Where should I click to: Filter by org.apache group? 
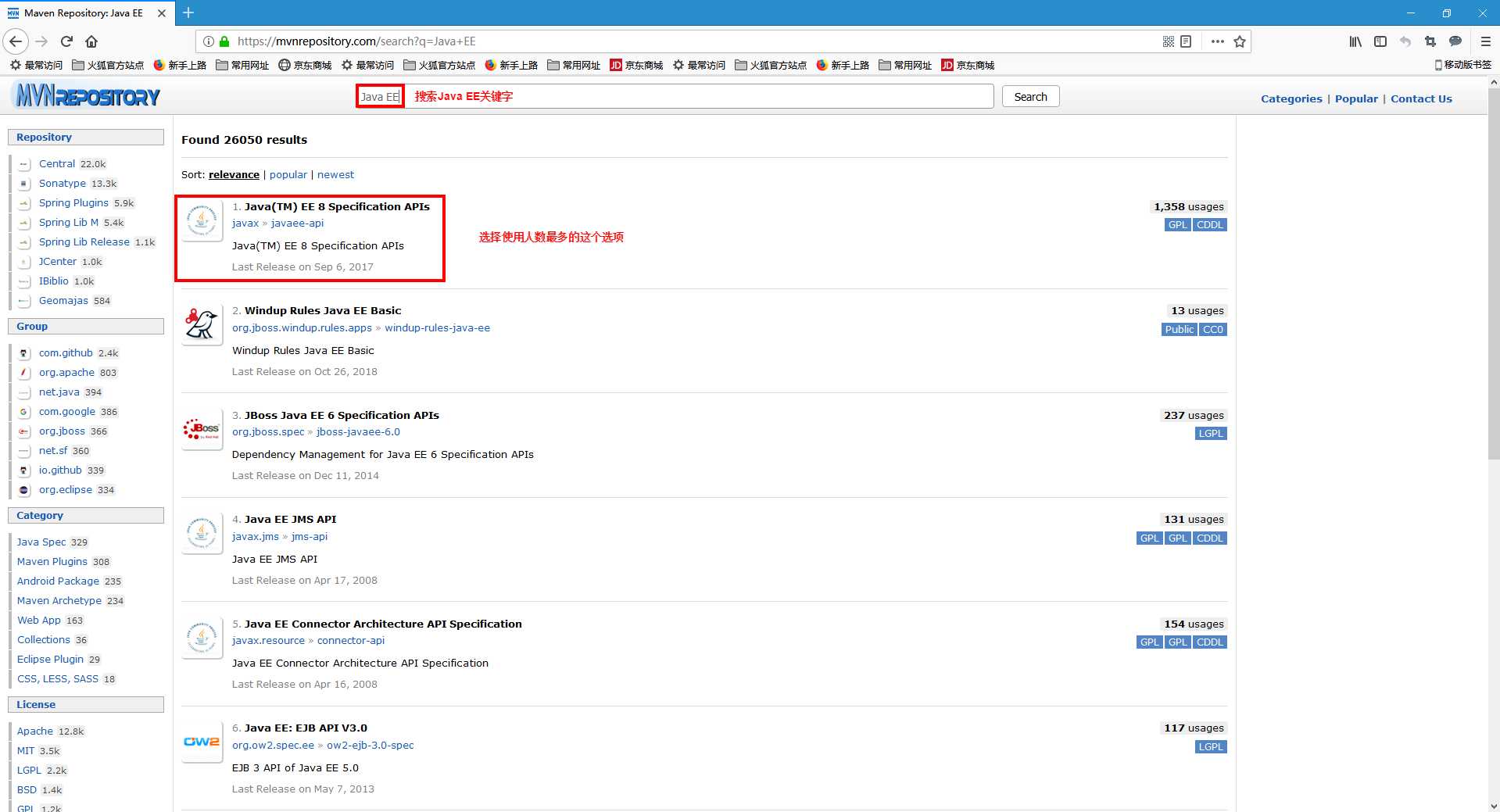click(x=66, y=372)
